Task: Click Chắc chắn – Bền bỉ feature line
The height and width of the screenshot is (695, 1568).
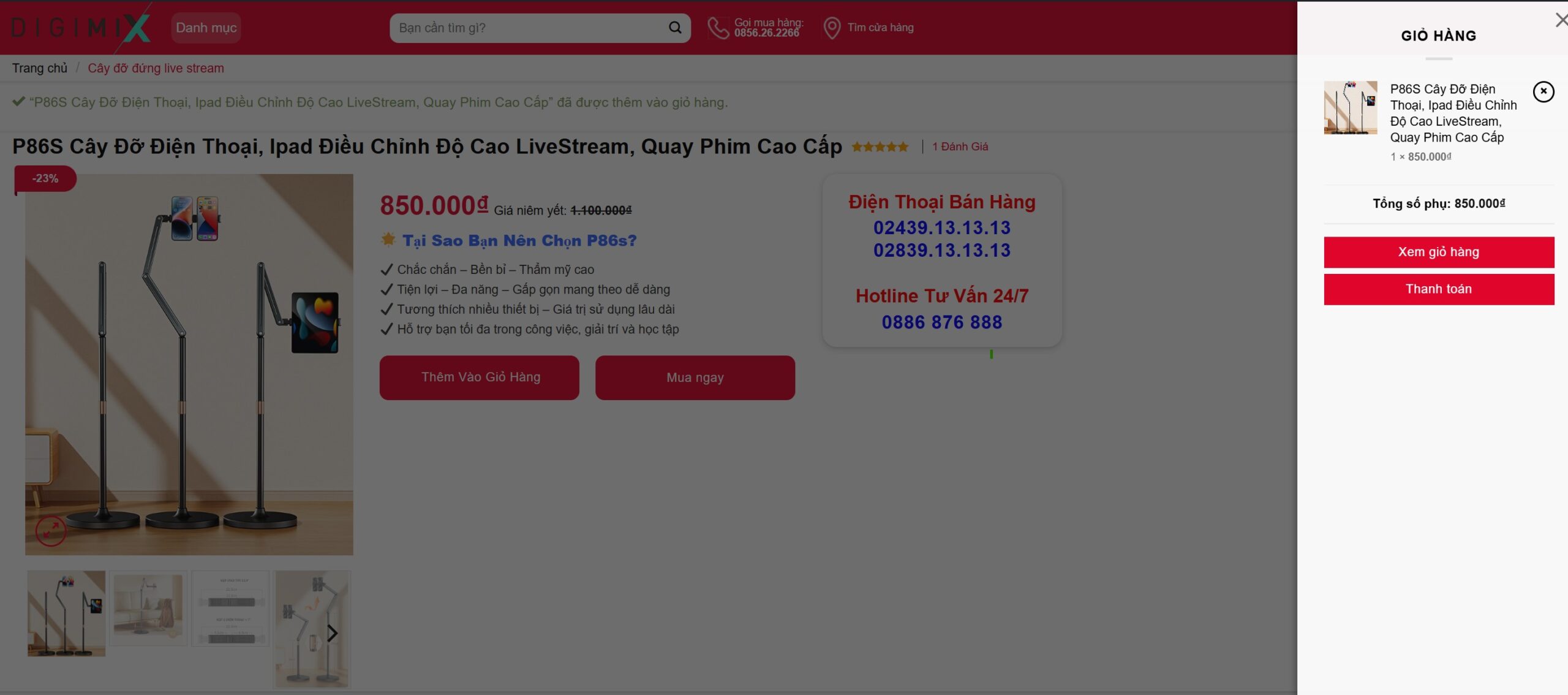Action: coord(495,270)
